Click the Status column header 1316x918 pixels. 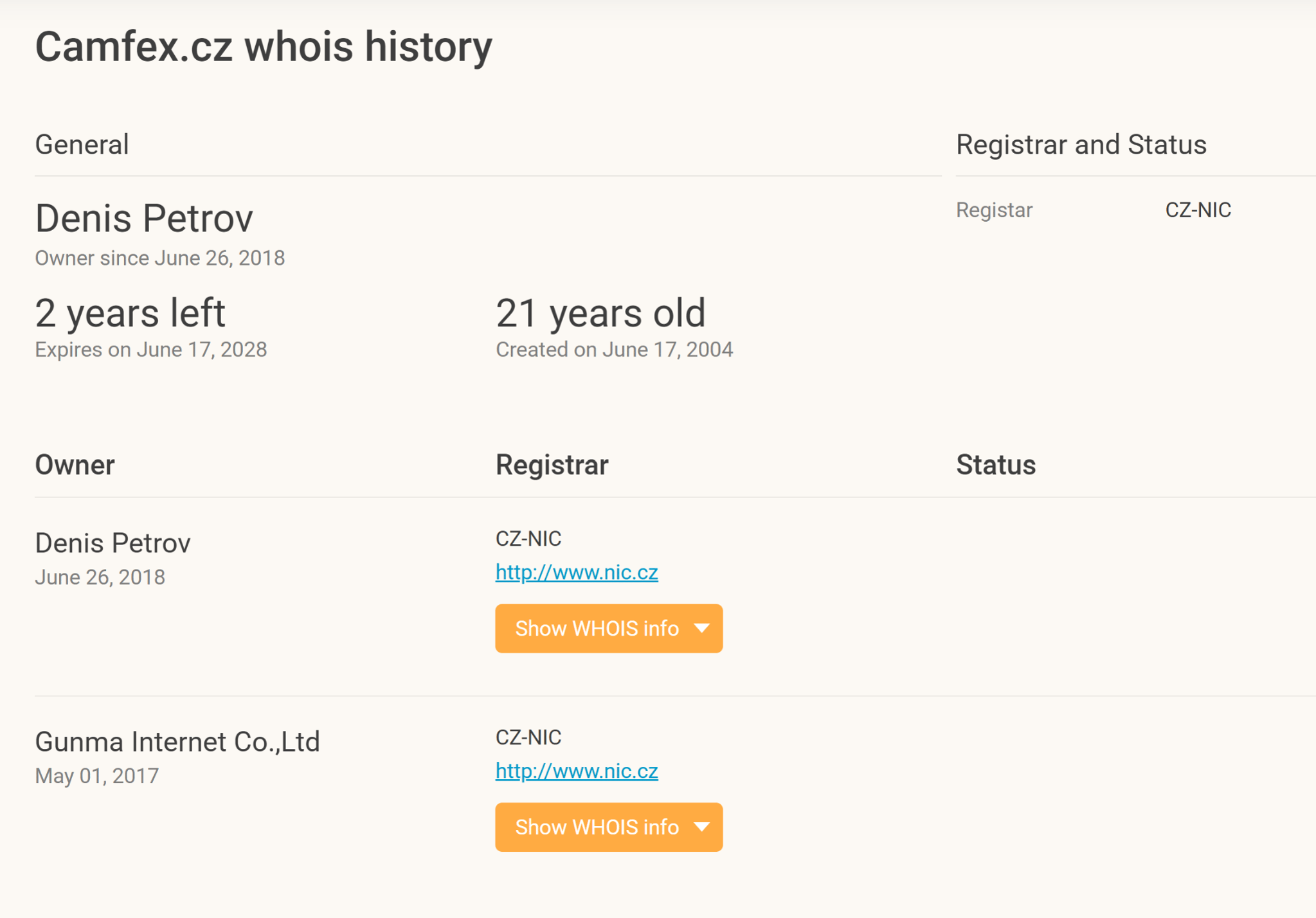995,465
